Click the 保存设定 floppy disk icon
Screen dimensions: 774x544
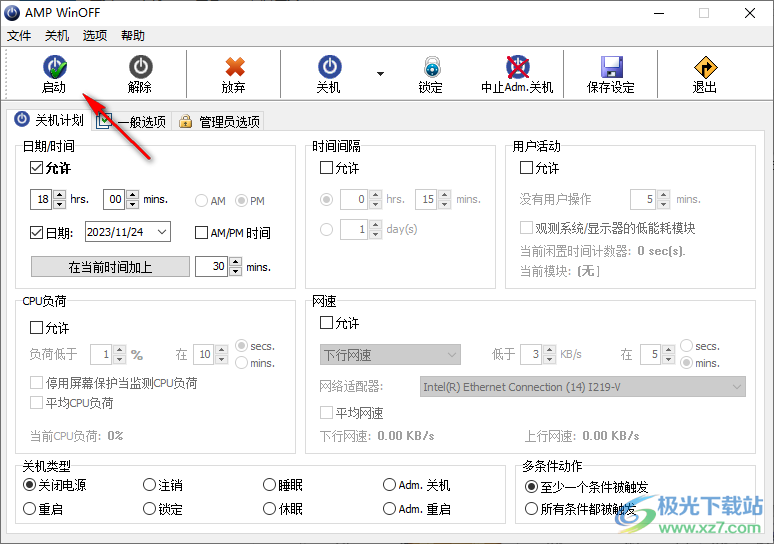[x=612, y=68]
